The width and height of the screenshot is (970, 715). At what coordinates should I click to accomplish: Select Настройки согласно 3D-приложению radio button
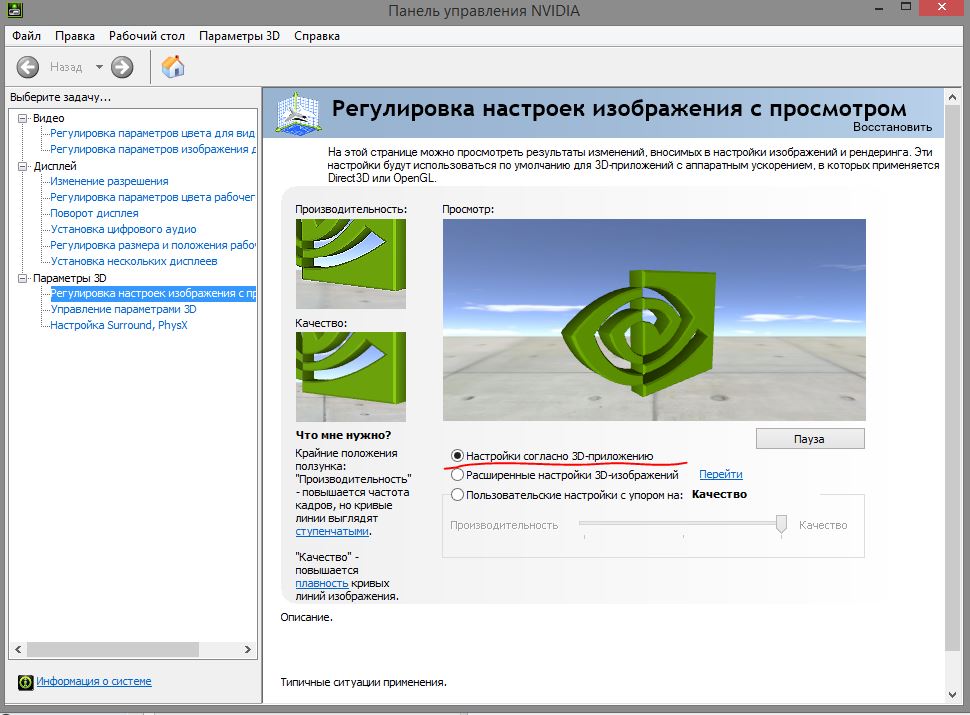(x=457, y=456)
